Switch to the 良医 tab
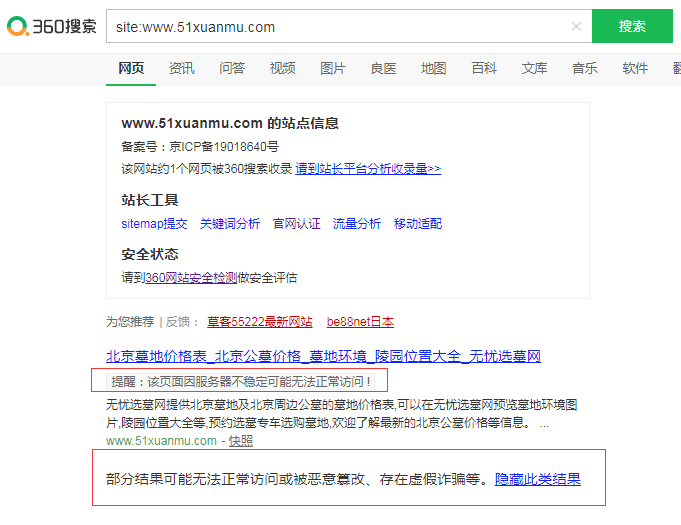The image size is (681, 525). (x=383, y=68)
